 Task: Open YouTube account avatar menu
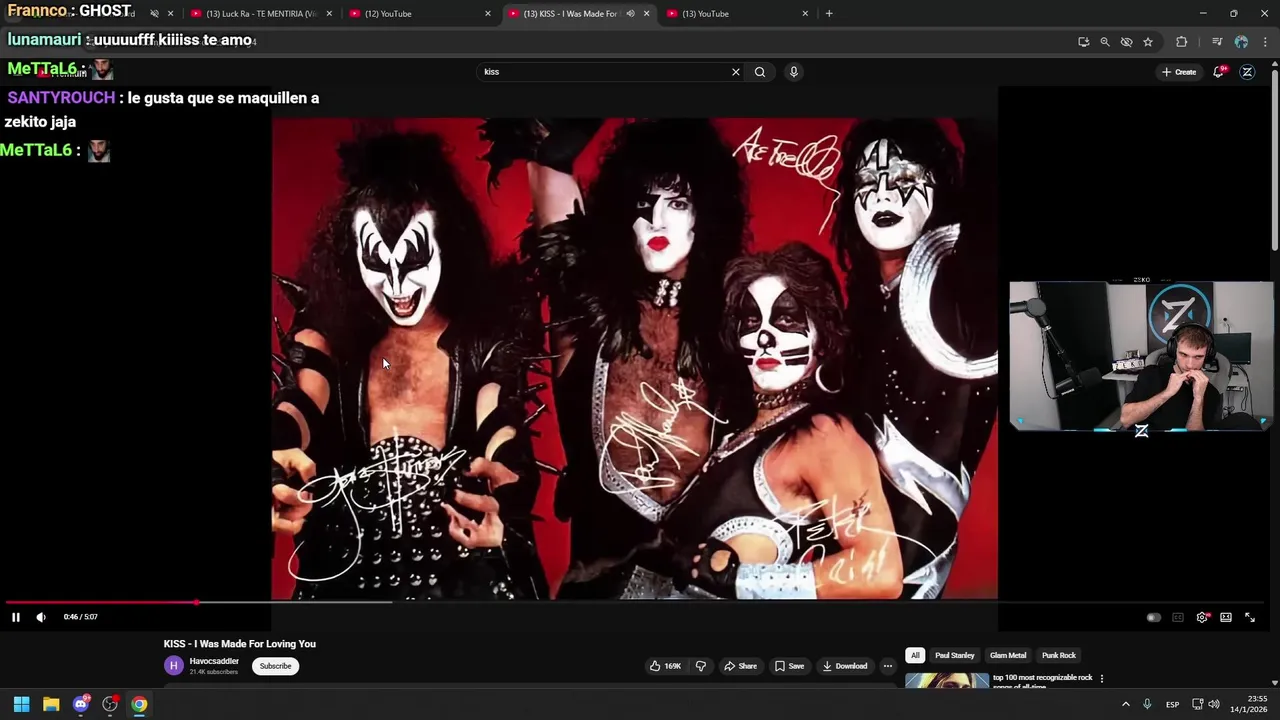[x=1247, y=72]
